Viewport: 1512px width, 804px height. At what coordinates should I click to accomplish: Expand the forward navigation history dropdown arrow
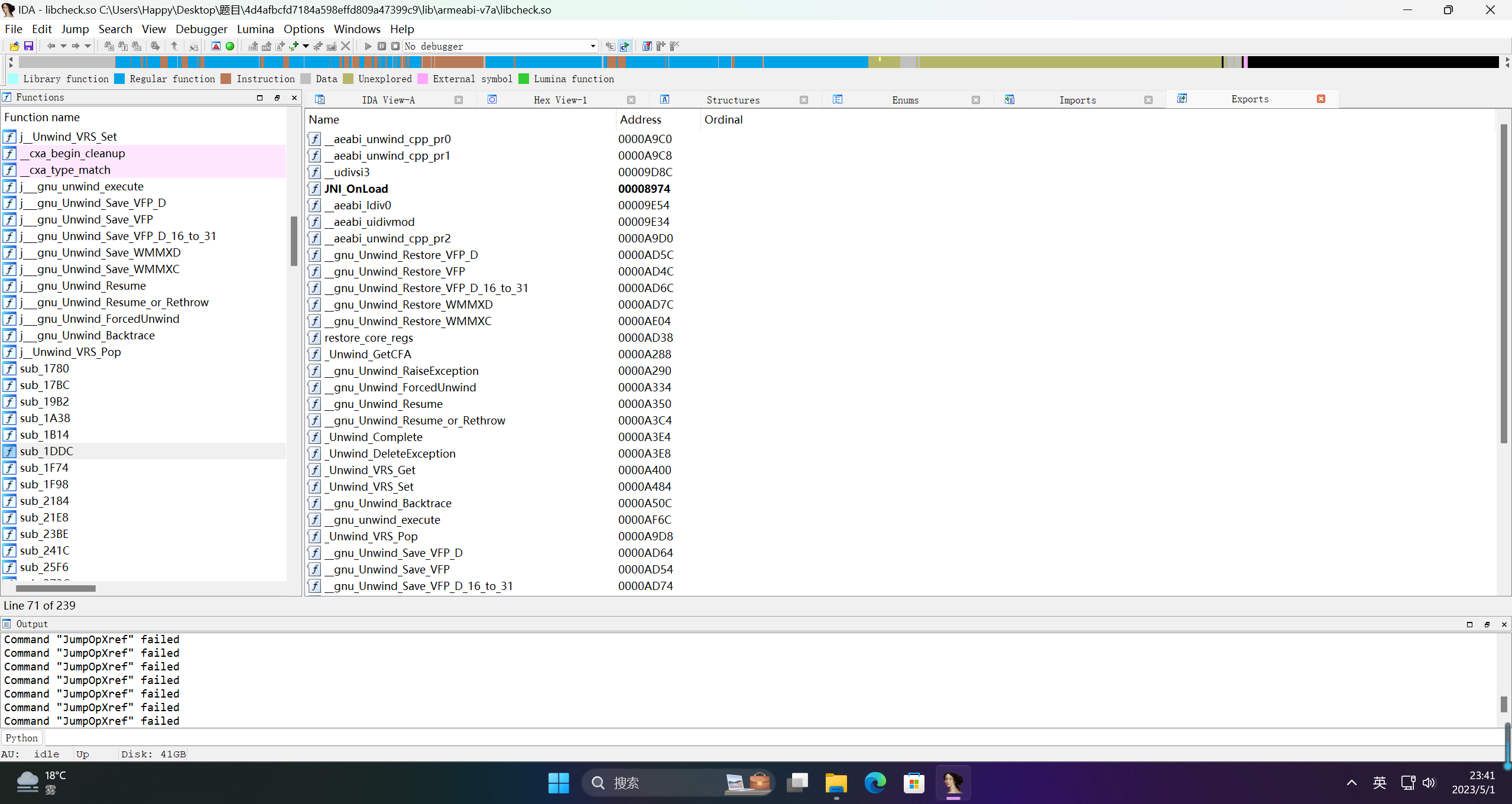coord(87,46)
